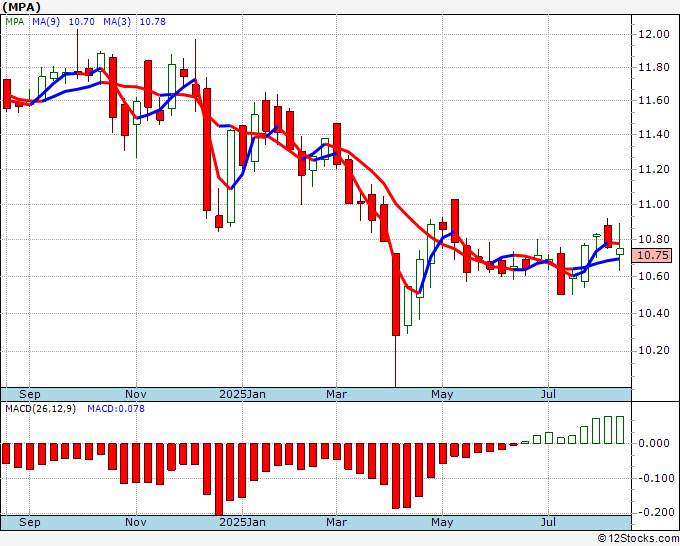Click Sep on the MACD time axis
Image resolution: width=680 pixels, height=546 pixels.
click(29, 522)
